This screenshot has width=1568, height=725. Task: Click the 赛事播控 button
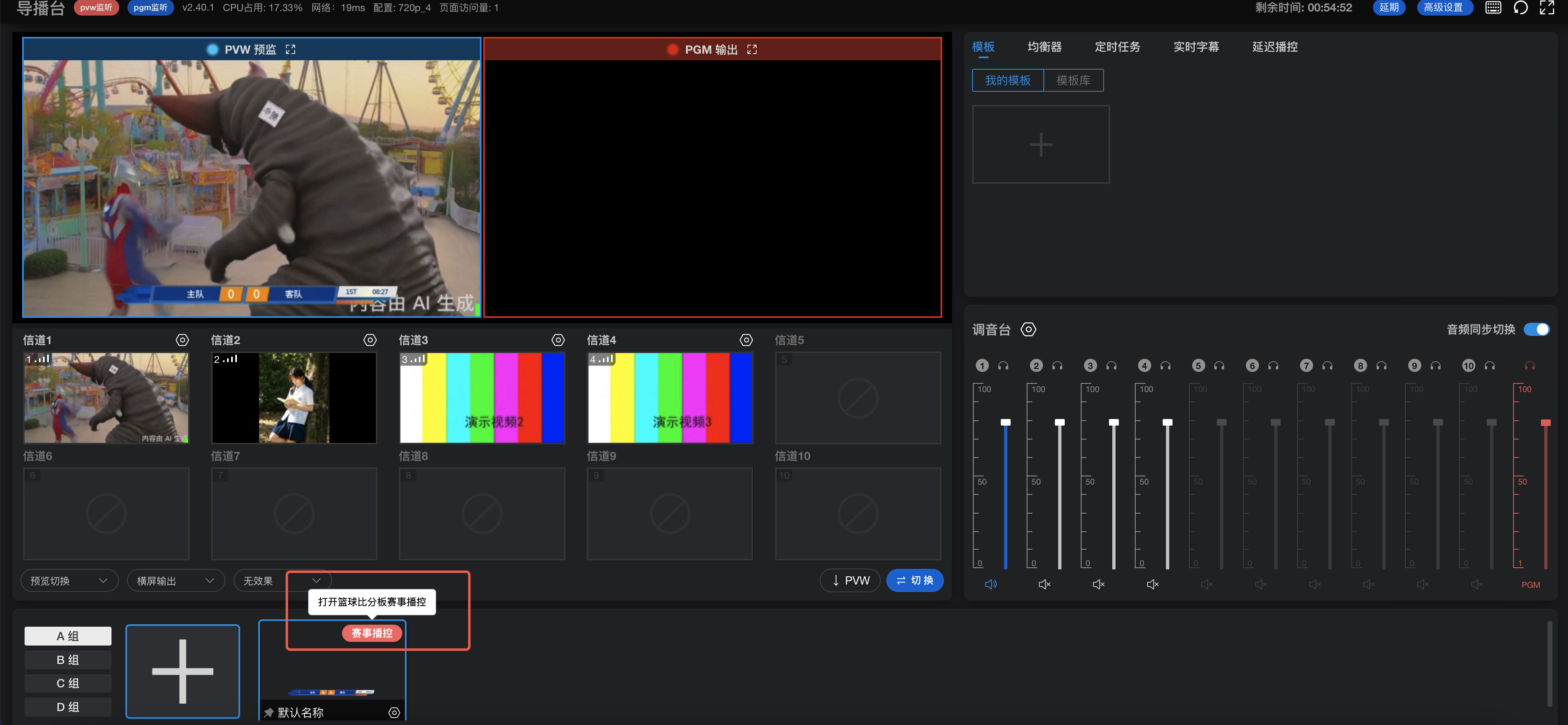click(x=372, y=633)
